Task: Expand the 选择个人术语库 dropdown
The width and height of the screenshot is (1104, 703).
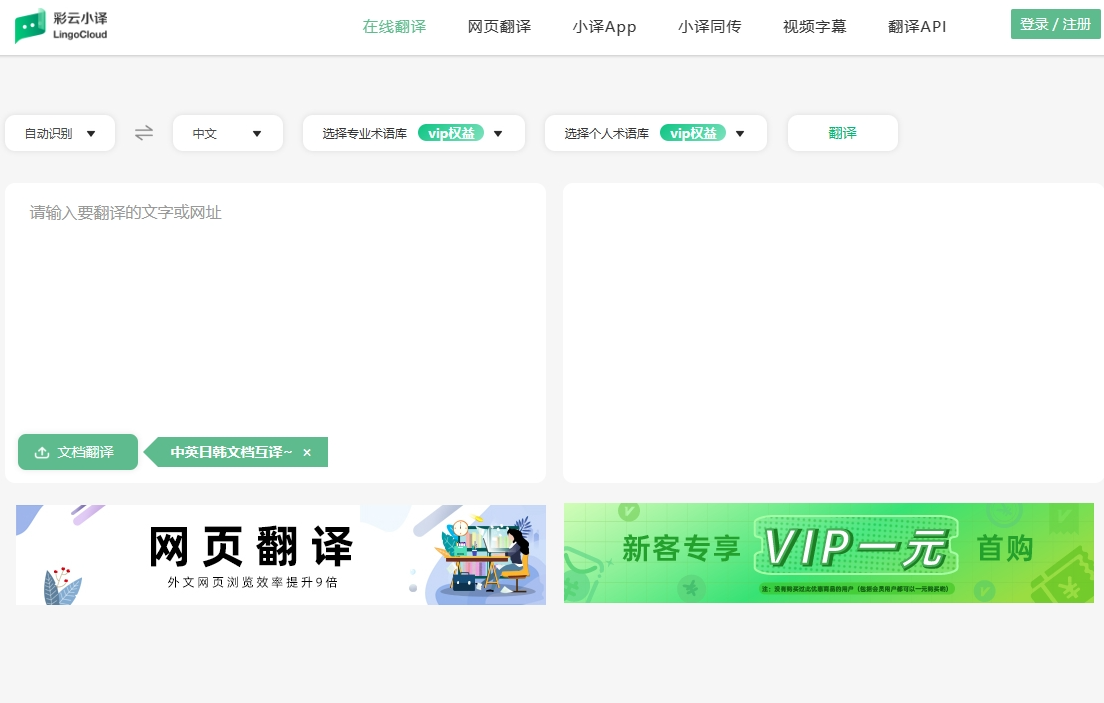Action: point(740,134)
